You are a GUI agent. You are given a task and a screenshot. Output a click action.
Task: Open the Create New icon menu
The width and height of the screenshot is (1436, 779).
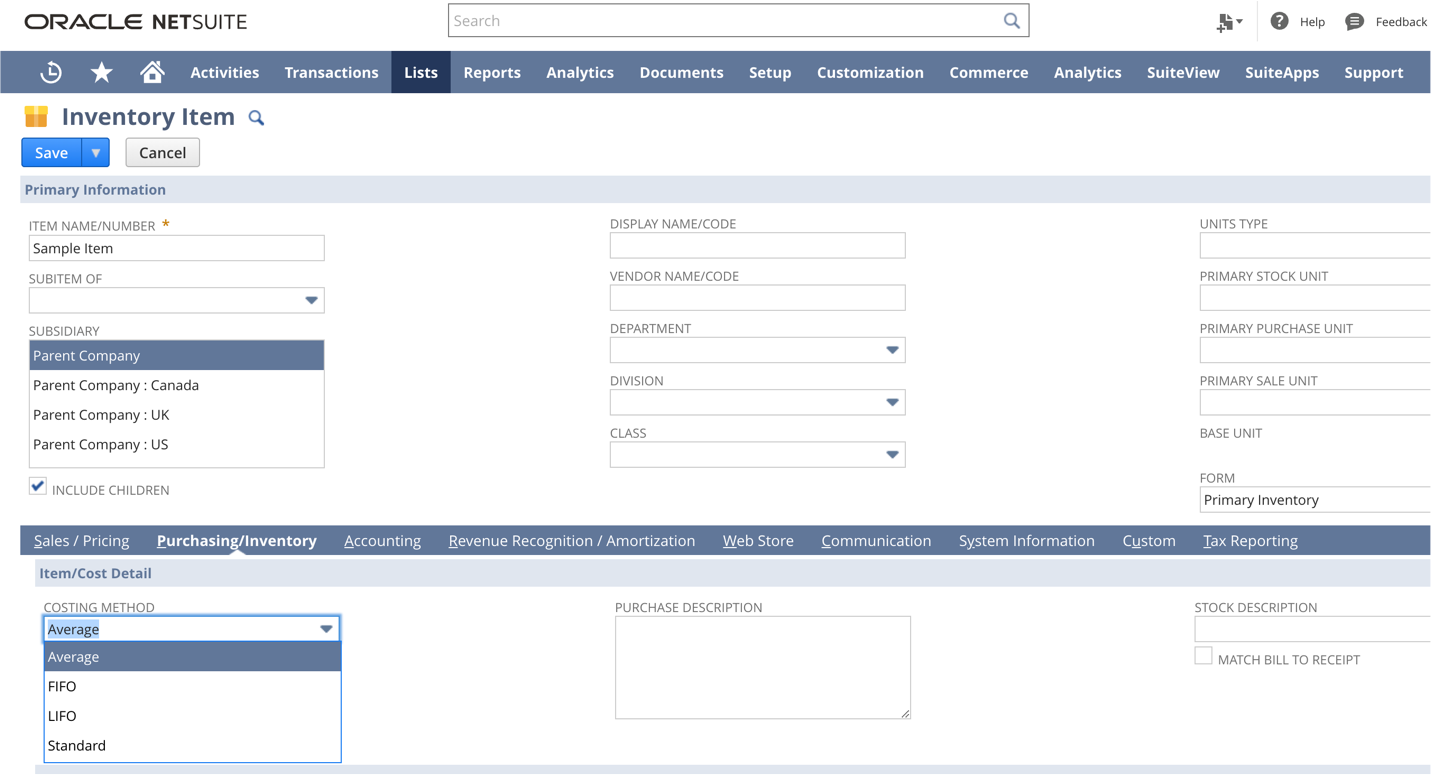pyautogui.click(x=1228, y=22)
